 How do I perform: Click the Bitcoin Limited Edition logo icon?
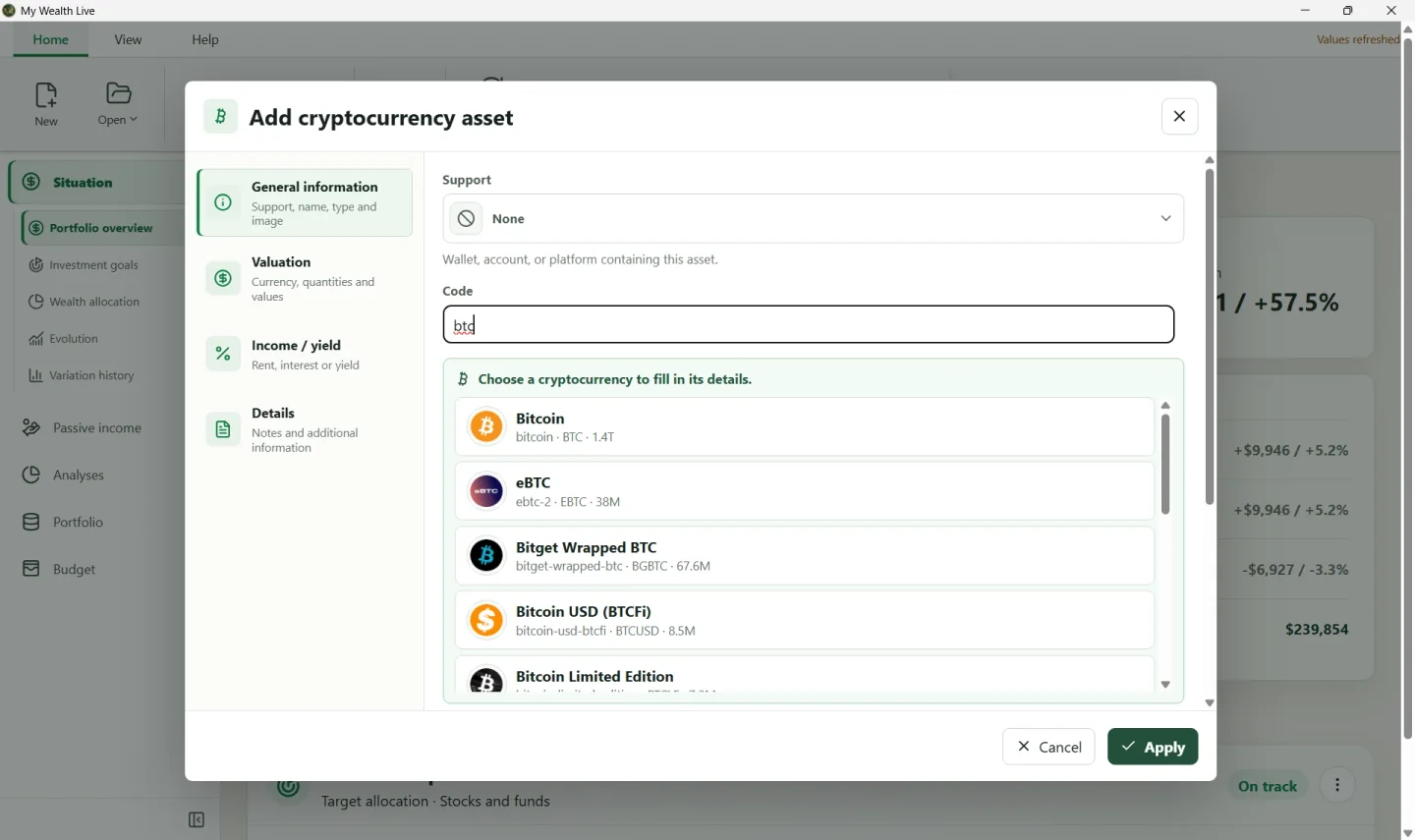486,681
